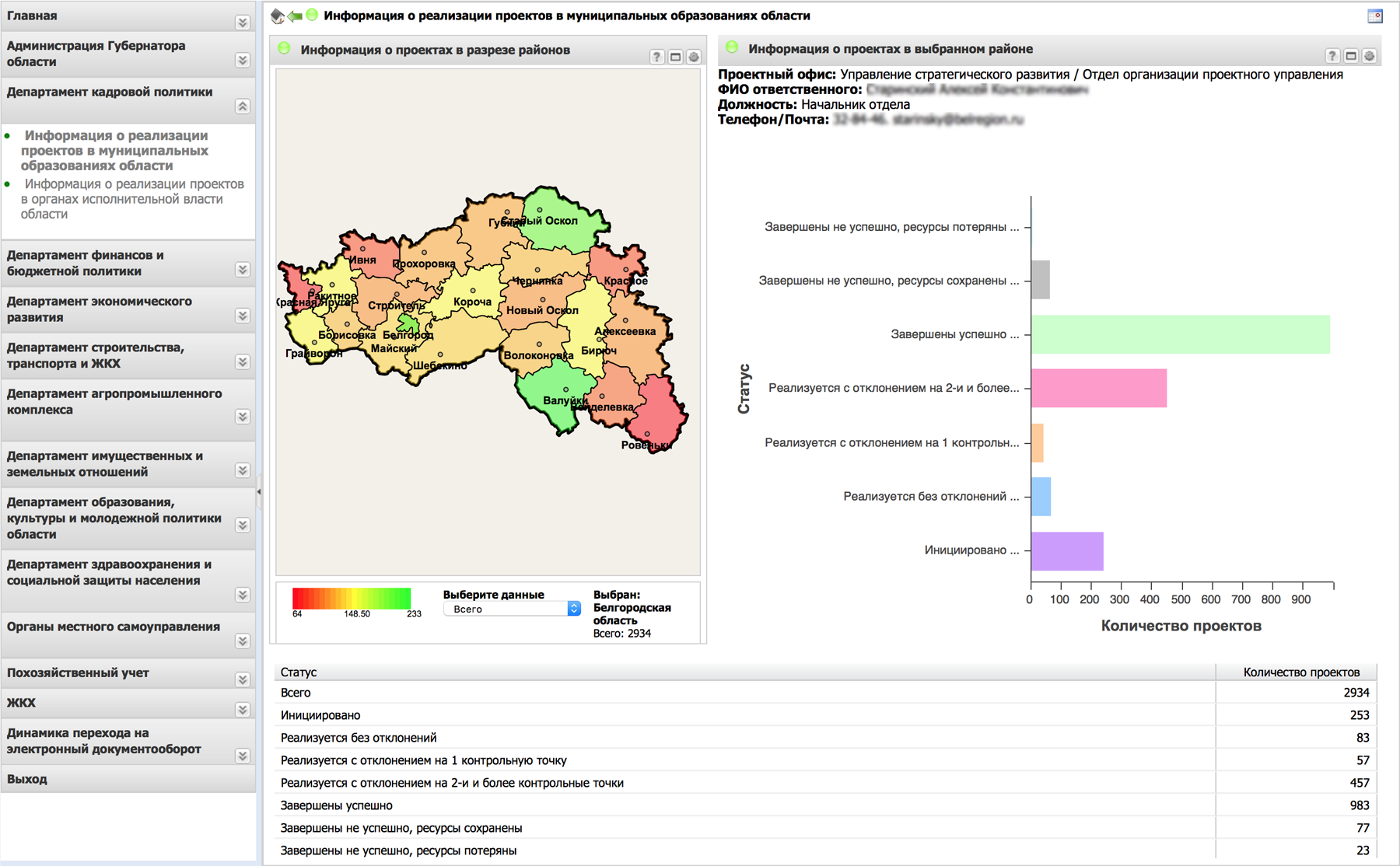Expand 'Органы местного самоуправления' section
Image resolution: width=1400 pixels, height=866 pixels.
coord(243,641)
